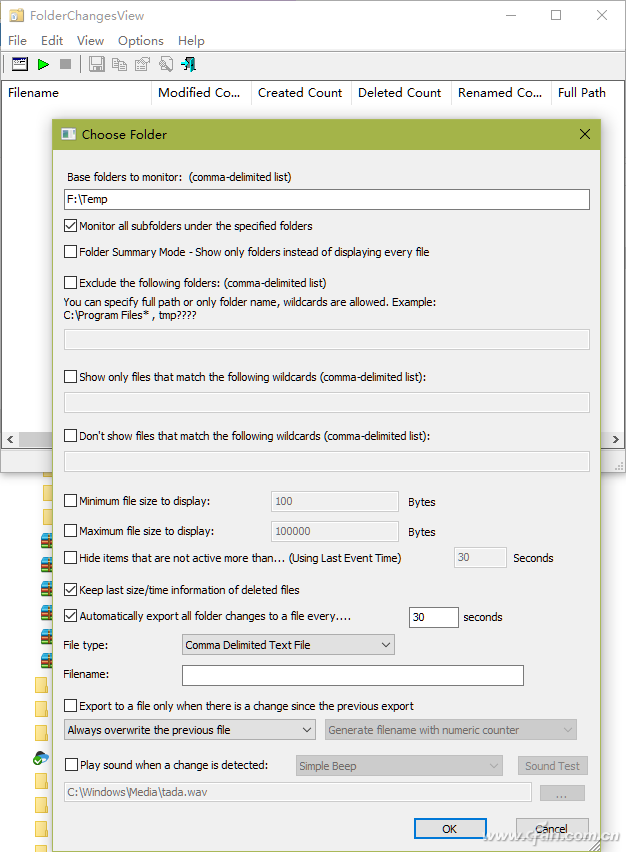Open the Options menu

point(141,41)
